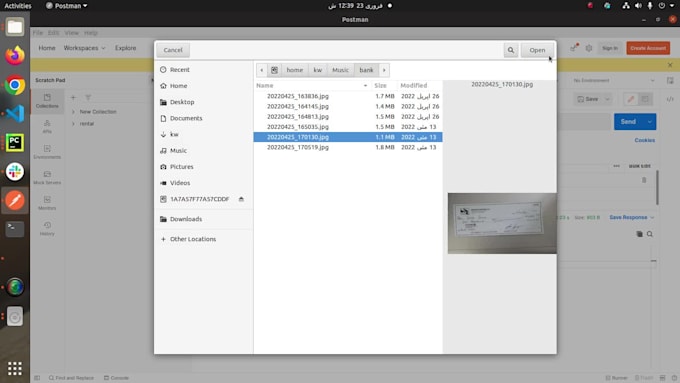The width and height of the screenshot is (680, 383).
Task: Select file 20220425_164145.jpg
Action: (x=348, y=106)
